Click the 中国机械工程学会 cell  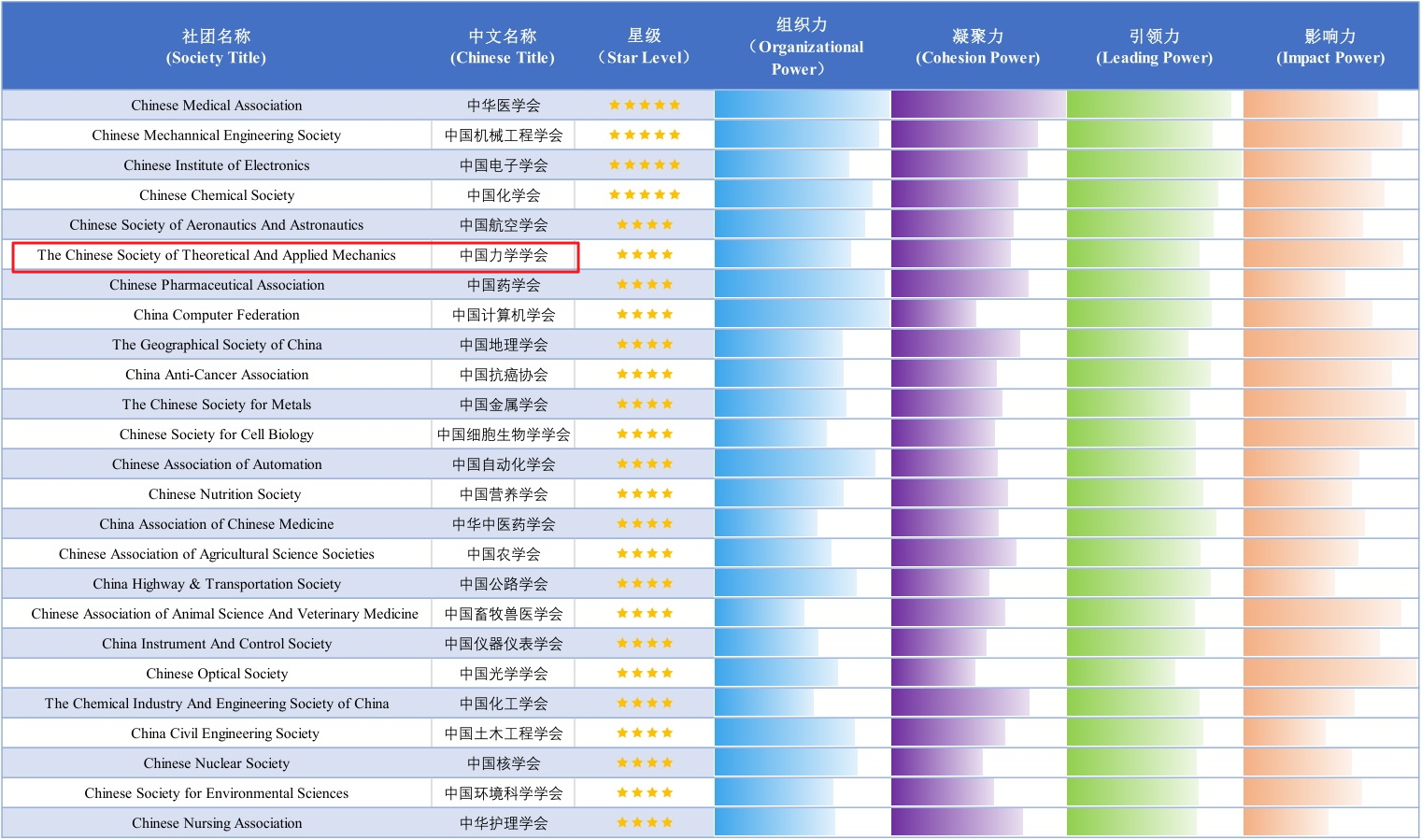504,135
